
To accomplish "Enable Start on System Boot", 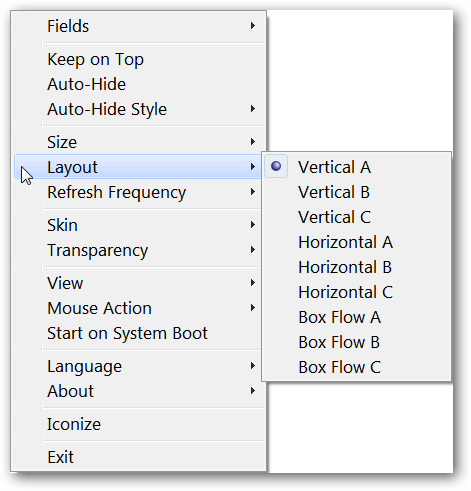I will [138, 333].
